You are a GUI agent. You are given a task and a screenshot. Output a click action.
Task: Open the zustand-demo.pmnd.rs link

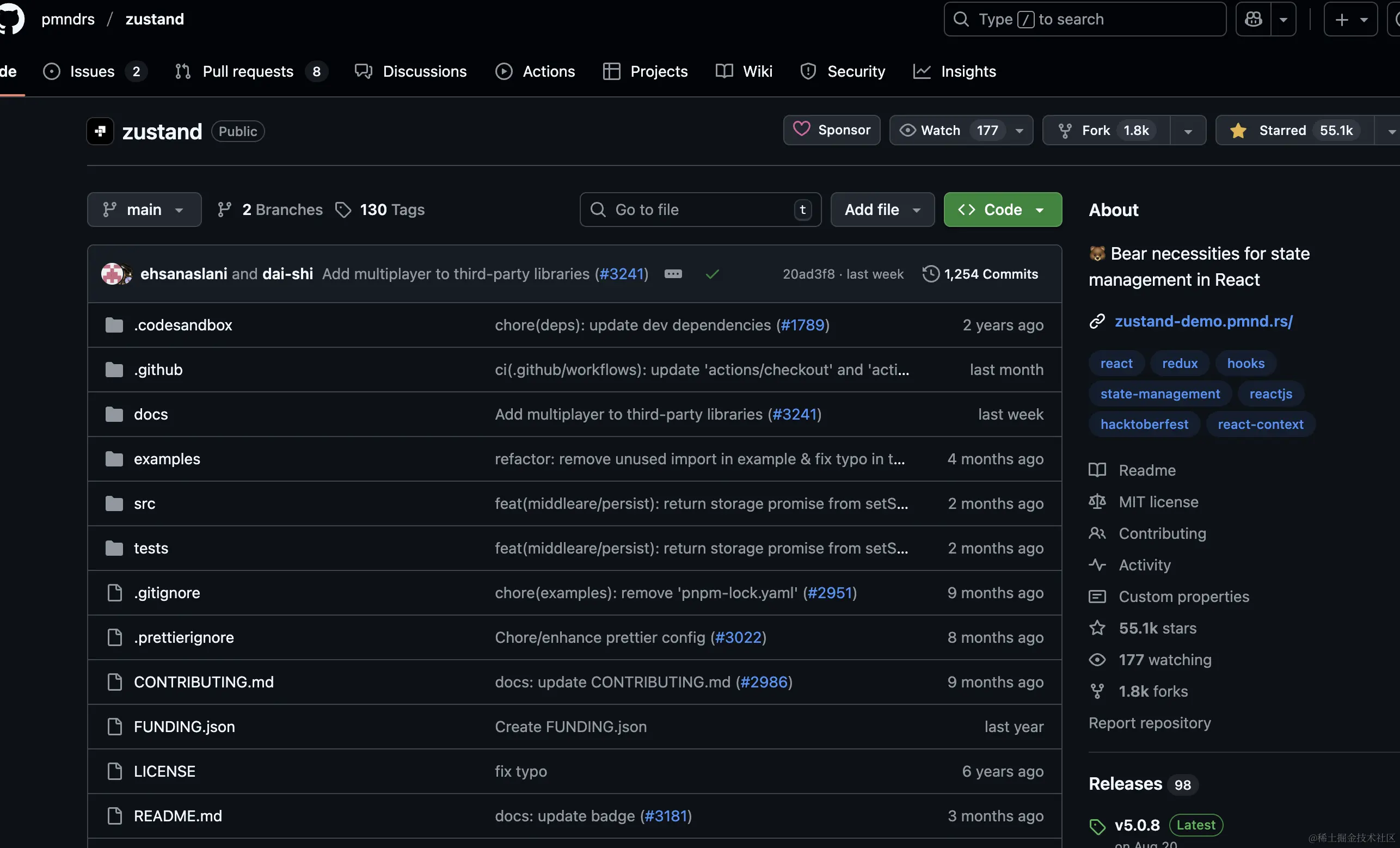[x=1203, y=322]
